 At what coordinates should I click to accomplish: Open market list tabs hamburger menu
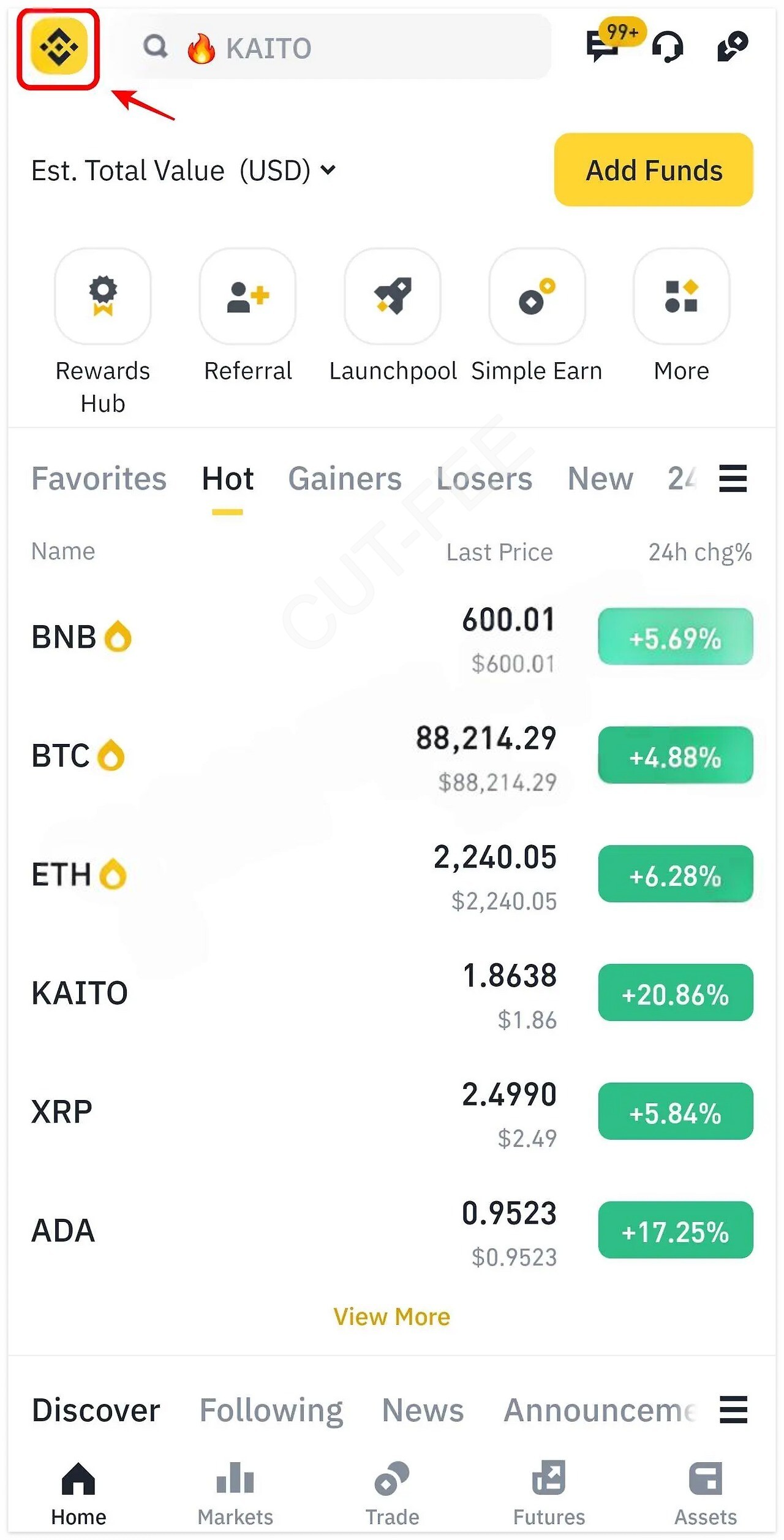coord(733,479)
